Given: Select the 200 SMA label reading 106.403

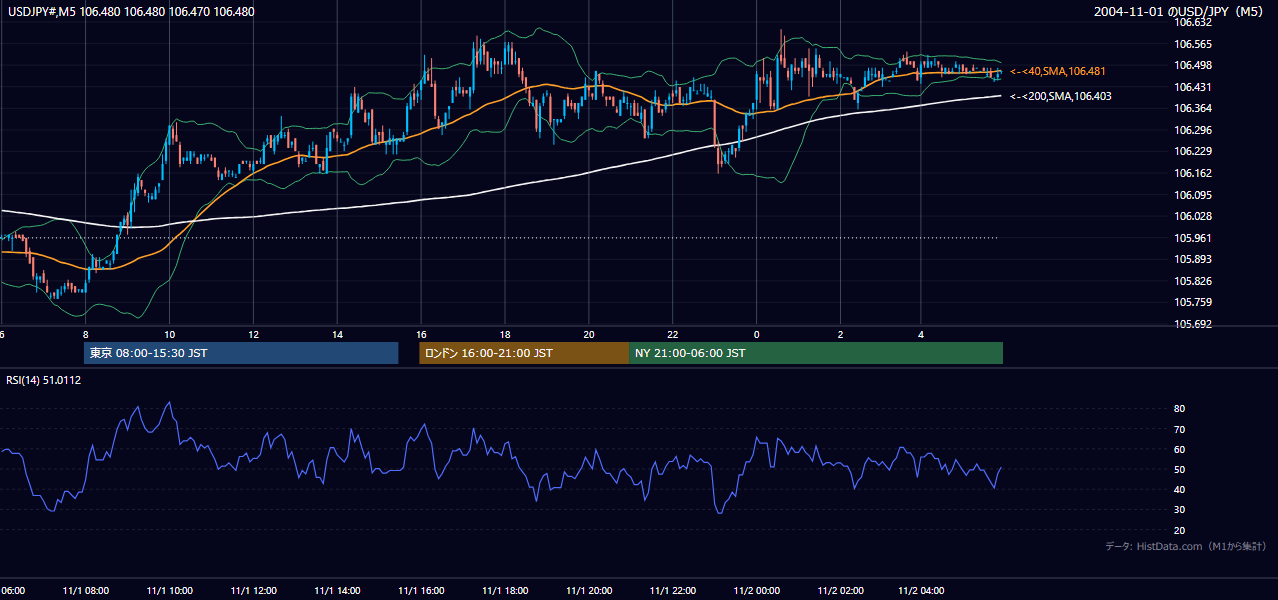Looking at the screenshot, I should [x=1061, y=97].
